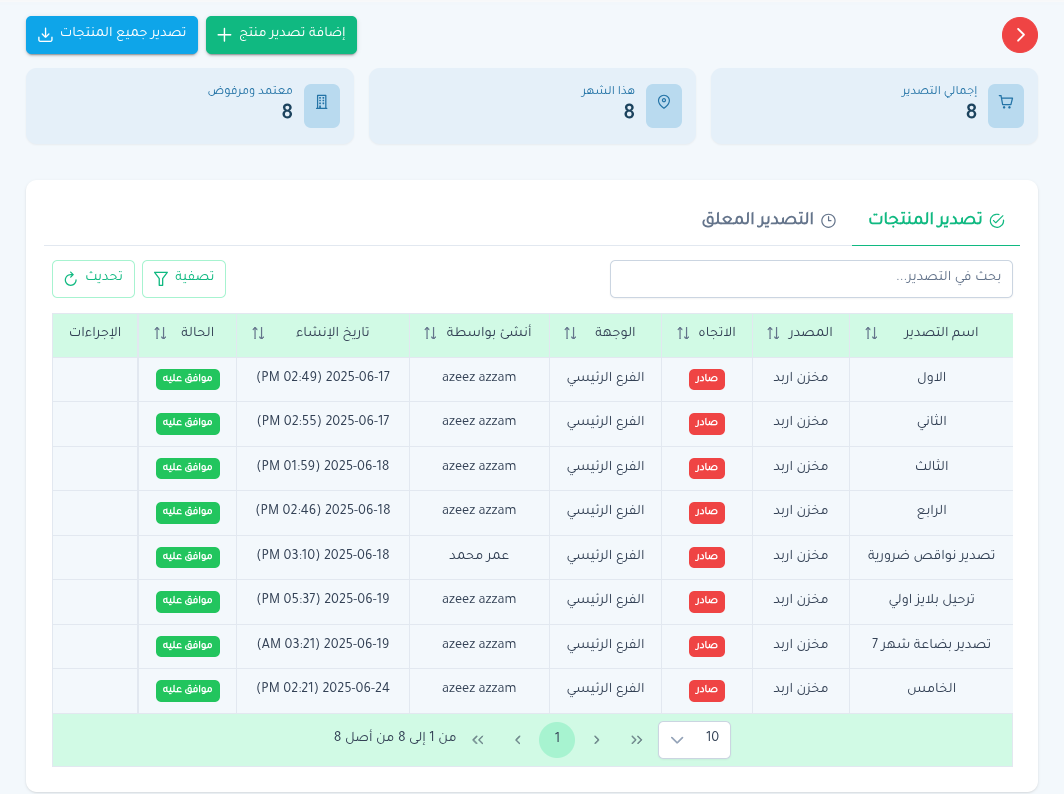
Task: Click the export search input field
Action: click(x=811, y=279)
